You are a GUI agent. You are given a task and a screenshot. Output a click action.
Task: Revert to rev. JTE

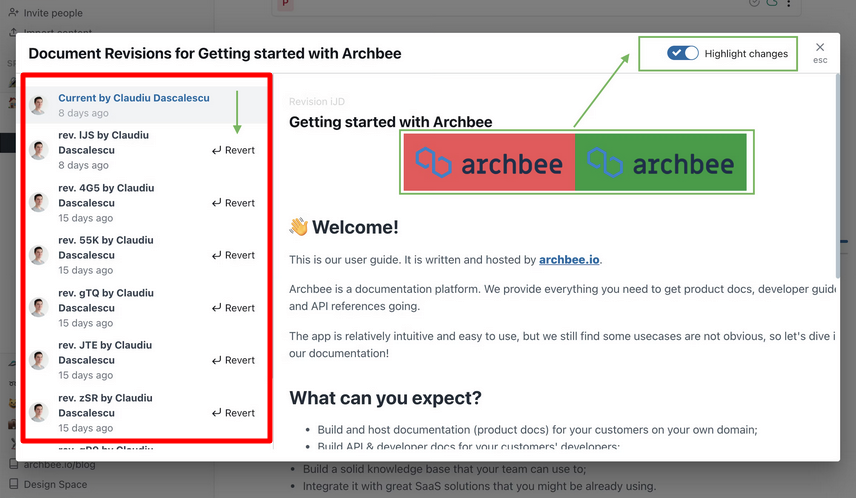(x=233, y=360)
